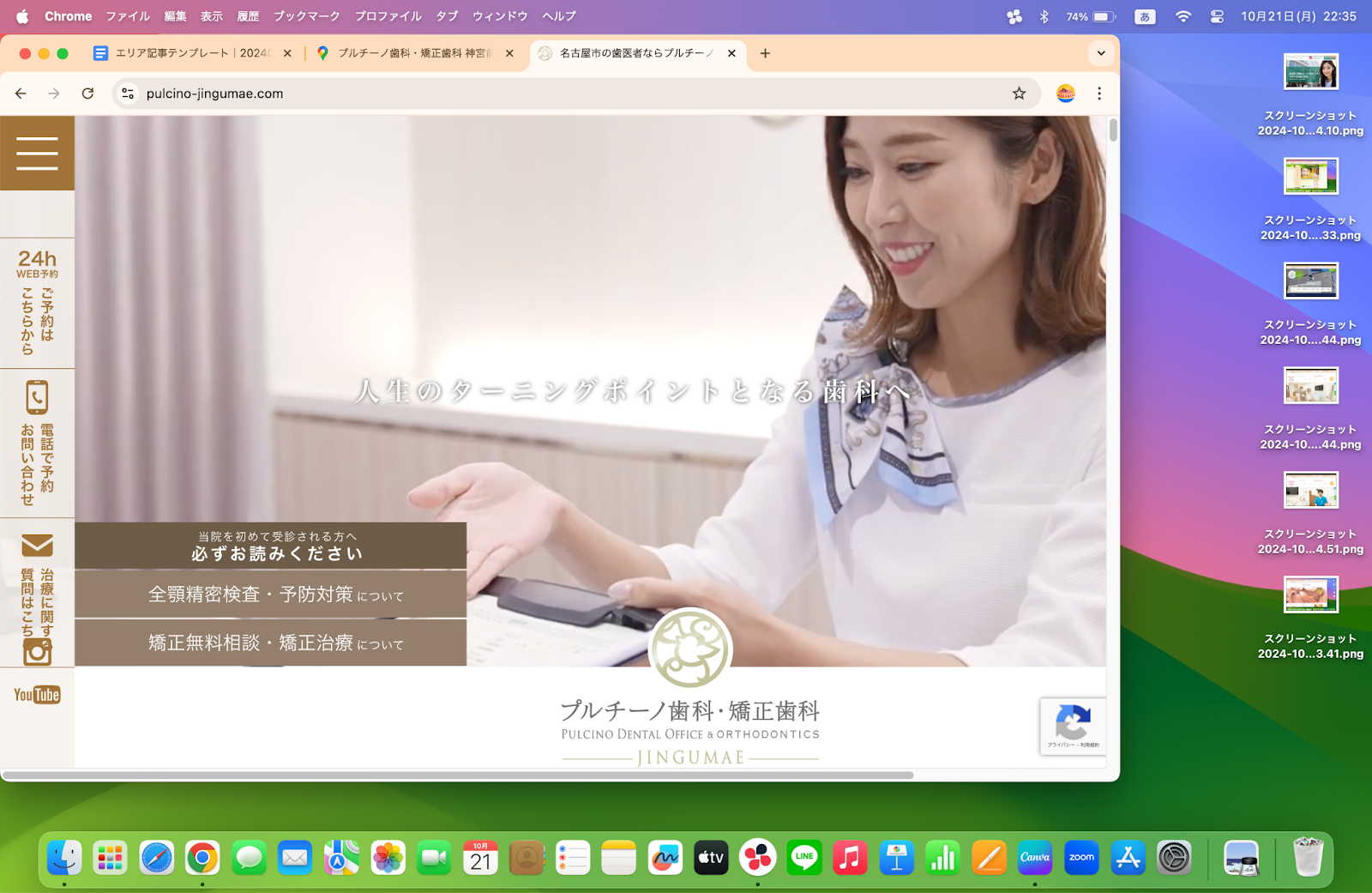
Task: Open LINE from the Dock
Action: (804, 857)
